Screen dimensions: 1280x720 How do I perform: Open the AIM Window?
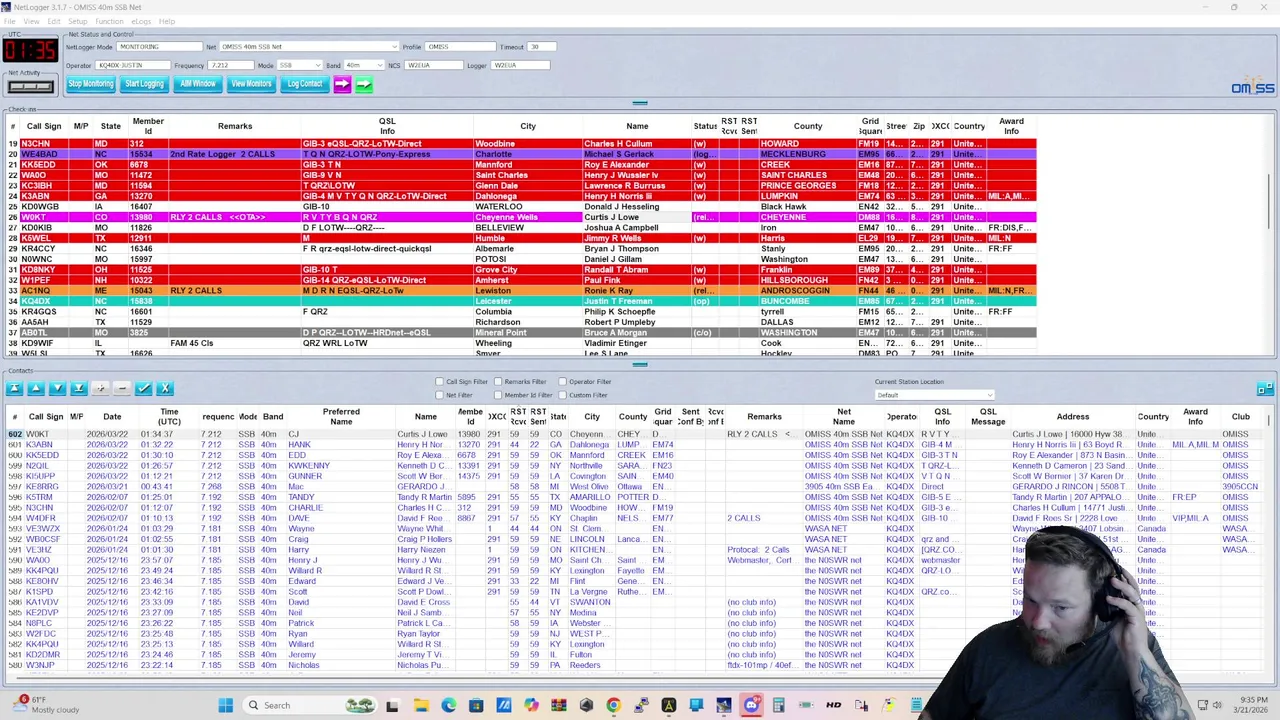click(198, 84)
